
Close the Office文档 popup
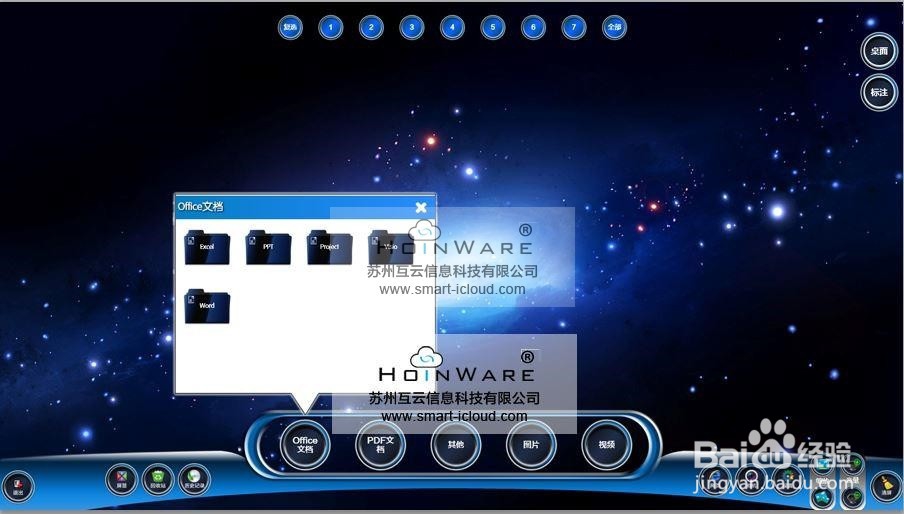[421, 207]
